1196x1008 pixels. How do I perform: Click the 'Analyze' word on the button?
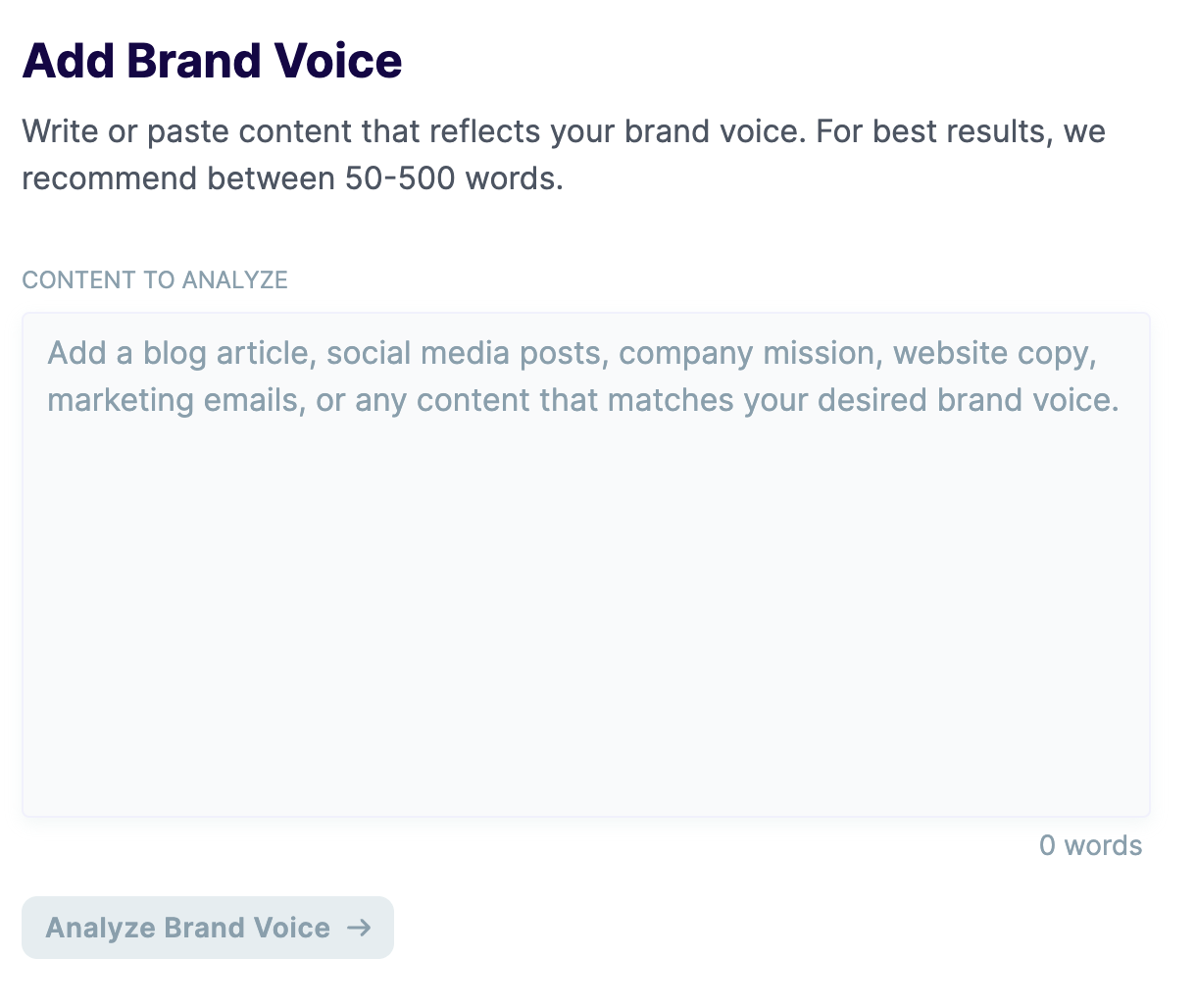coord(101,928)
